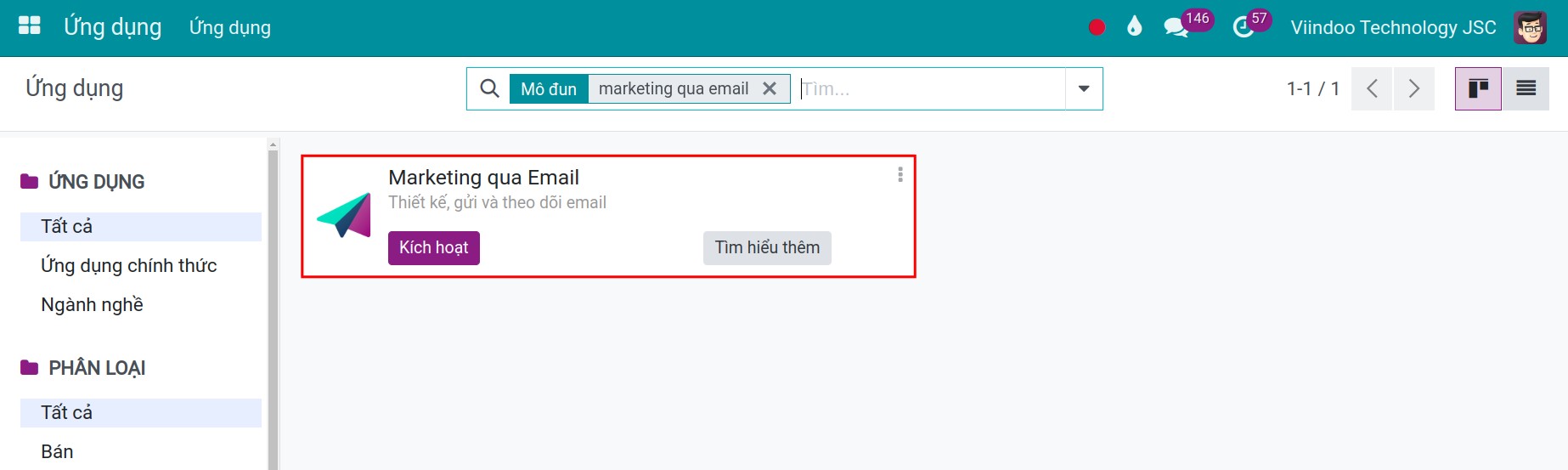The width and height of the screenshot is (1568, 470).
Task: Click in the Tìm... search input
Action: (x=932, y=88)
